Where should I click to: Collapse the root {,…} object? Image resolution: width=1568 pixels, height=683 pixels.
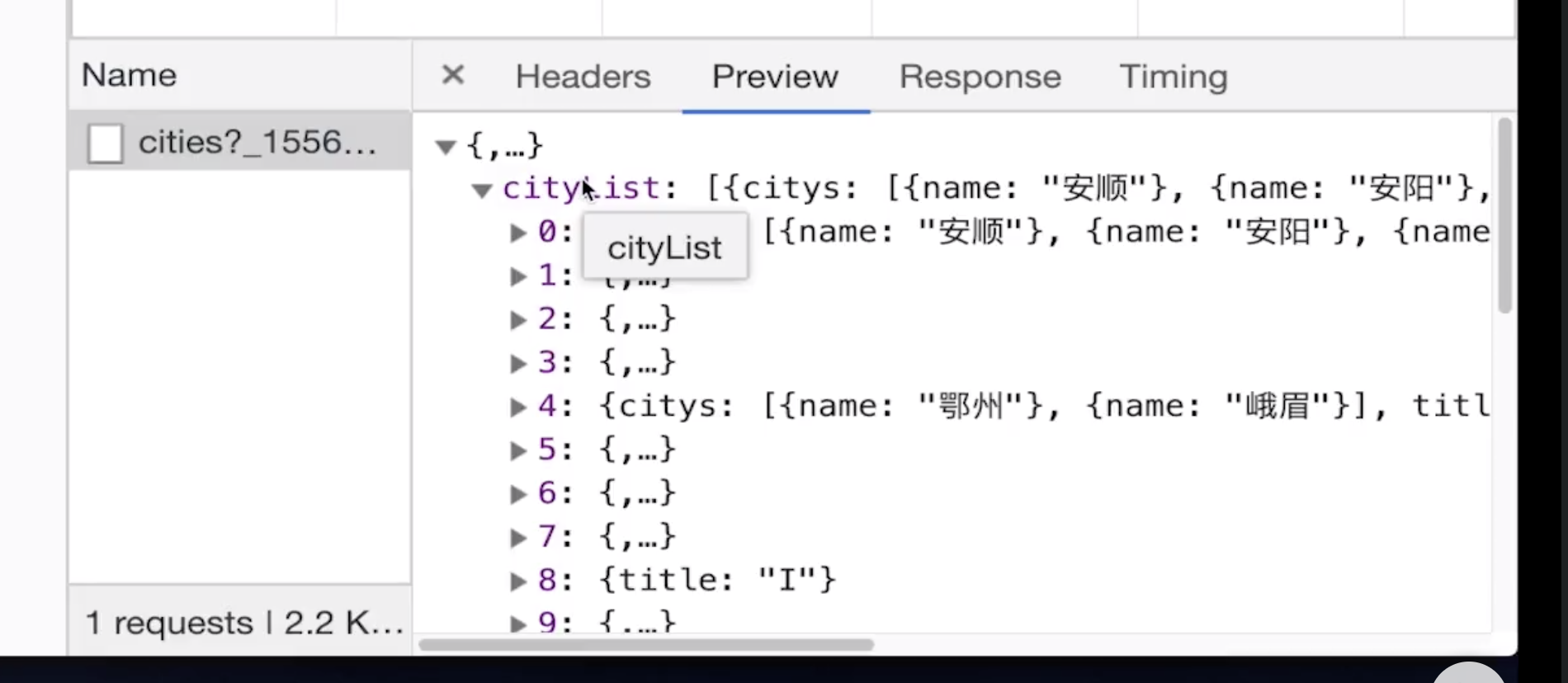pos(446,148)
